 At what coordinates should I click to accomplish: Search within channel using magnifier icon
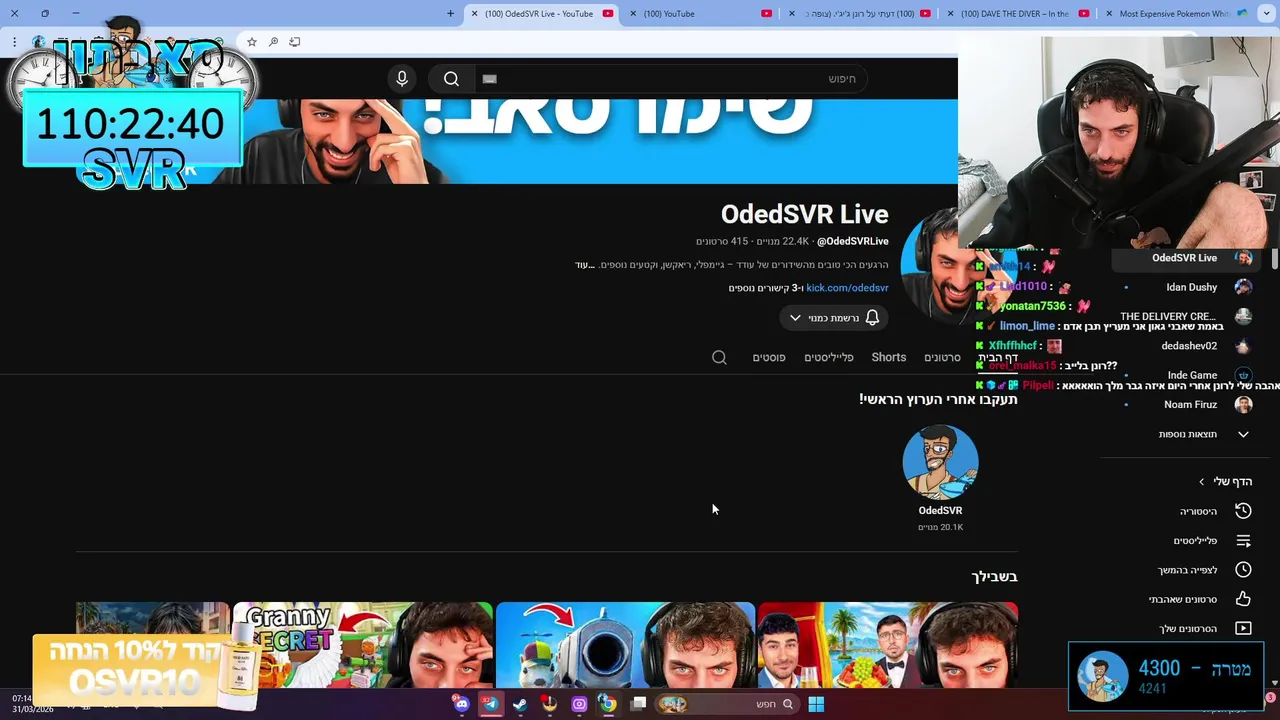(x=719, y=357)
